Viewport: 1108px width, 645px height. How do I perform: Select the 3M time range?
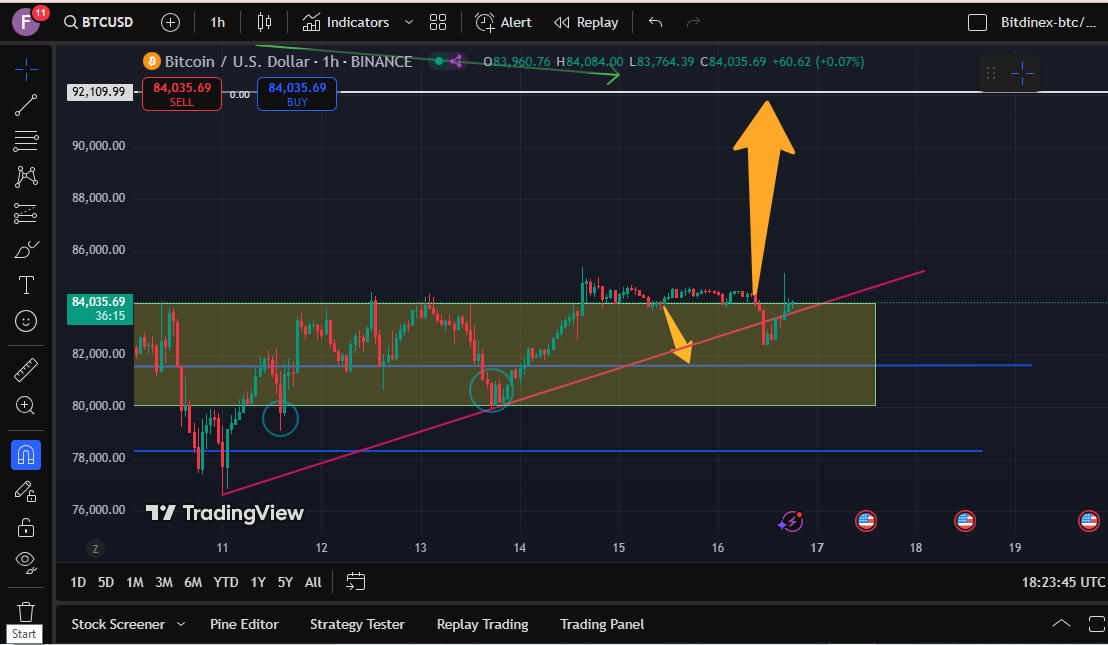click(x=163, y=582)
